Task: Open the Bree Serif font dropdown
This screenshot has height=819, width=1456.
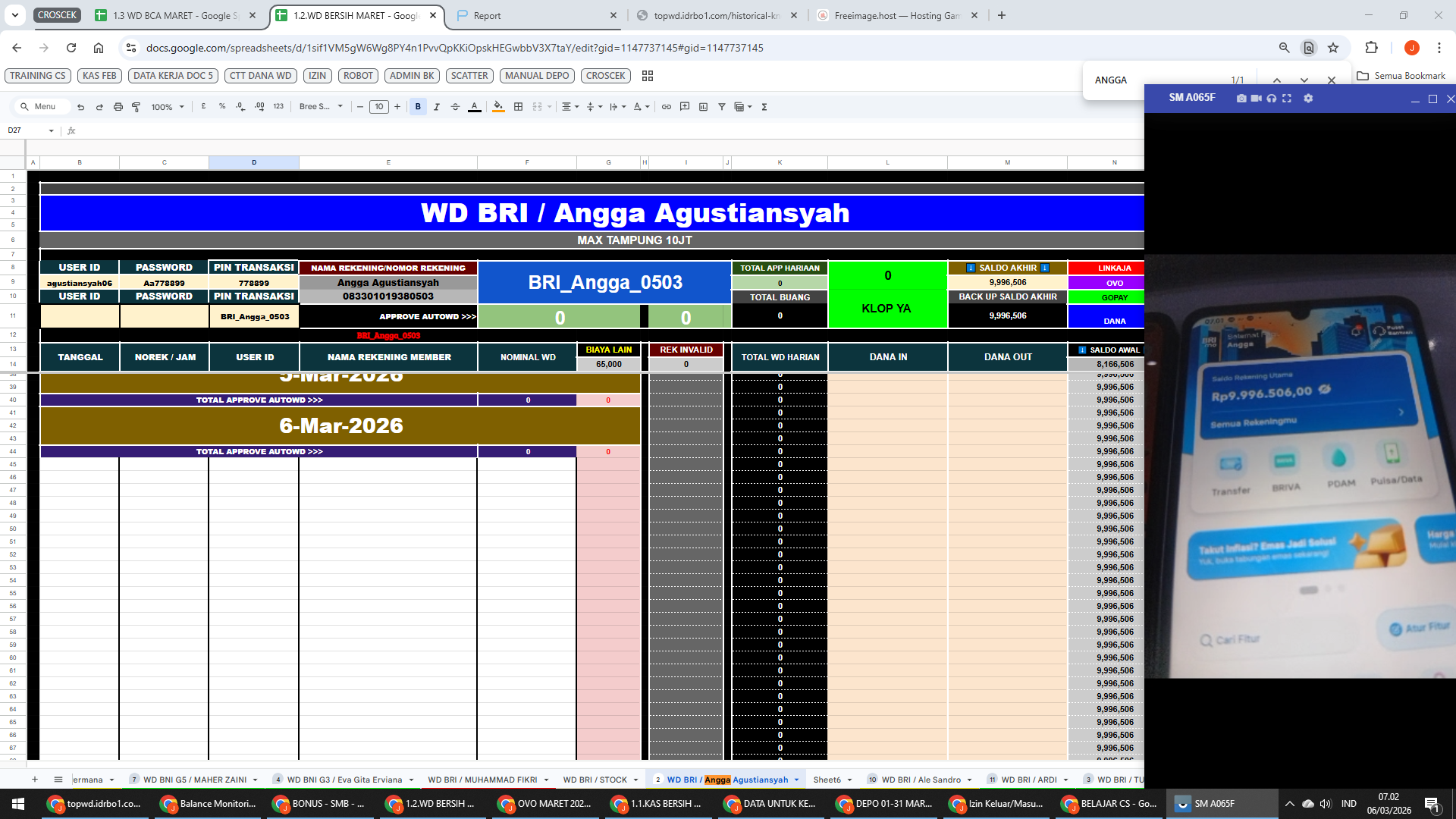Action: (321, 107)
